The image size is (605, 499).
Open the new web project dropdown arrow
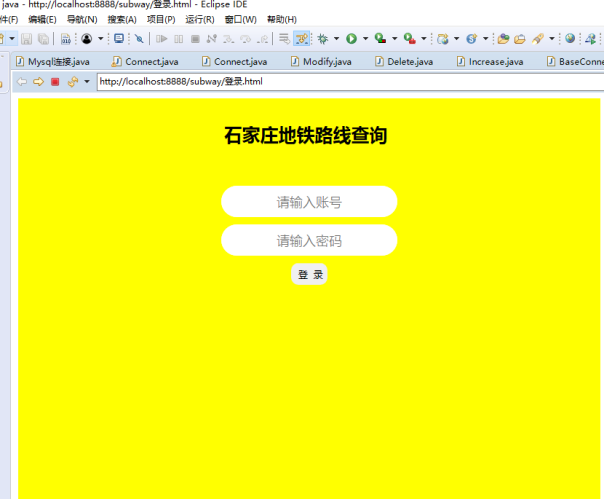tap(456, 39)
